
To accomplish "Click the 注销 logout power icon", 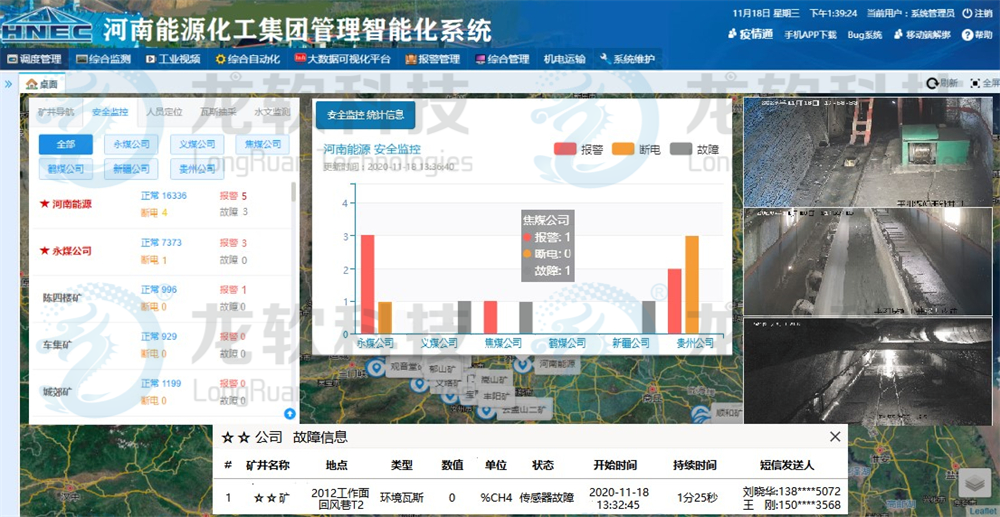I will [x=966, y=13].
